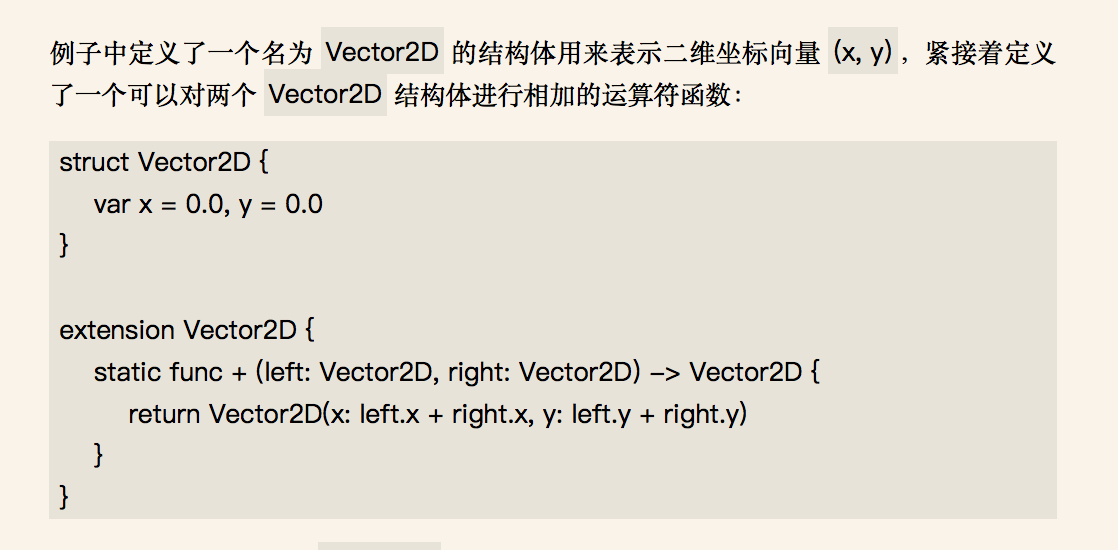Click the 'struct Vector2D {' code line
Screen dimensions: 1118x550
click(164, 163)
